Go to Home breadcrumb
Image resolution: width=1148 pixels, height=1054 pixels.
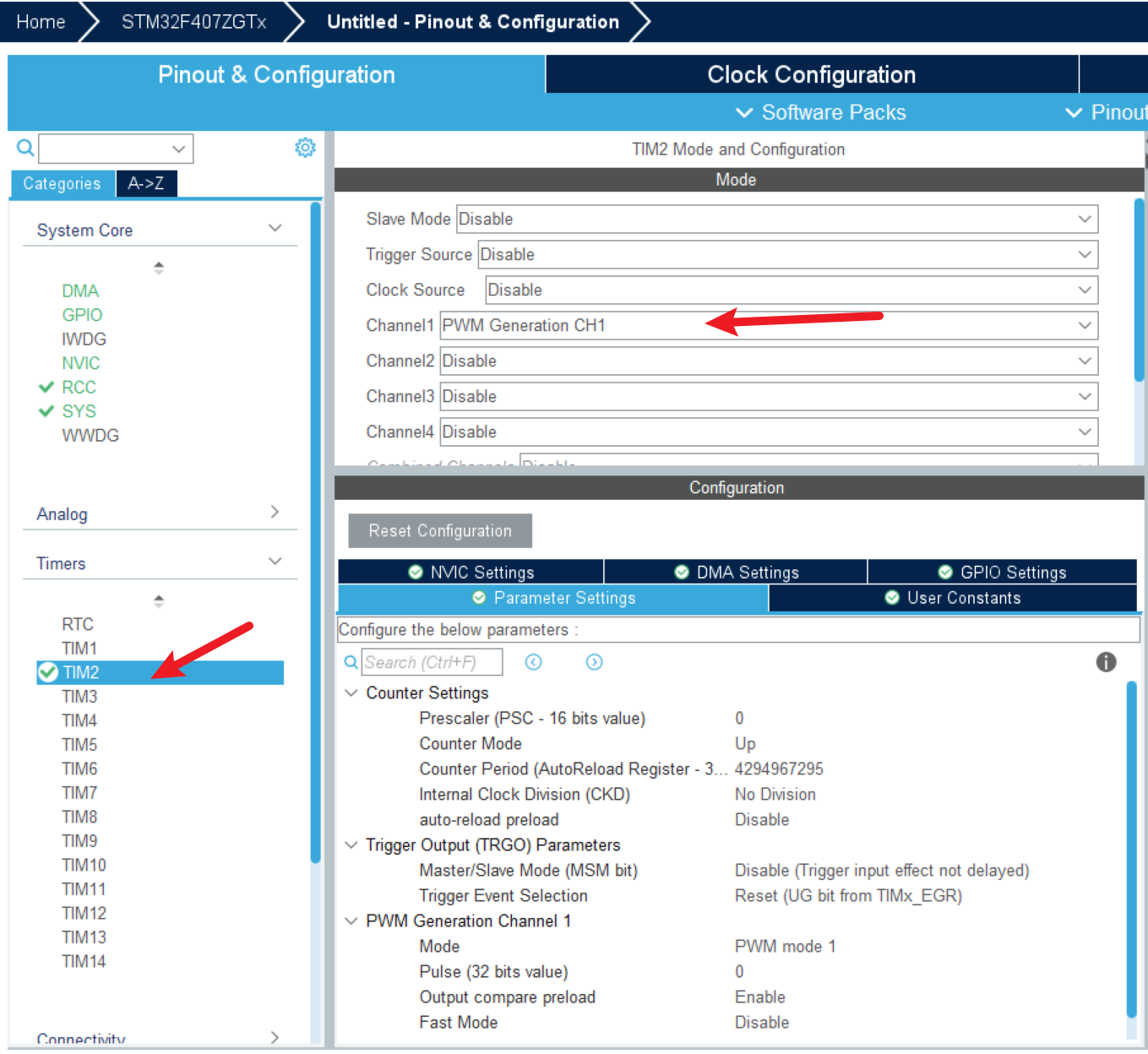click(41, 22)
